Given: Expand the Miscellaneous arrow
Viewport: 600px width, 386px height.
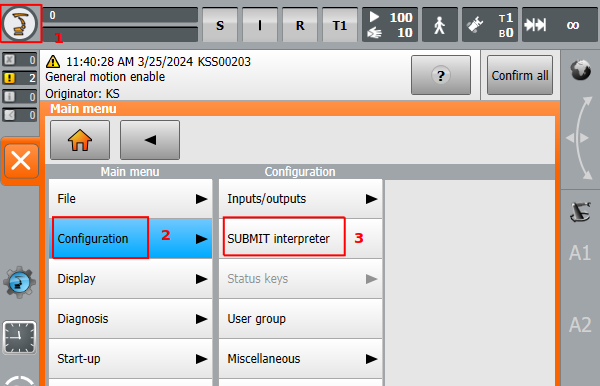Looking at the screenshot, I should point(371,359).
